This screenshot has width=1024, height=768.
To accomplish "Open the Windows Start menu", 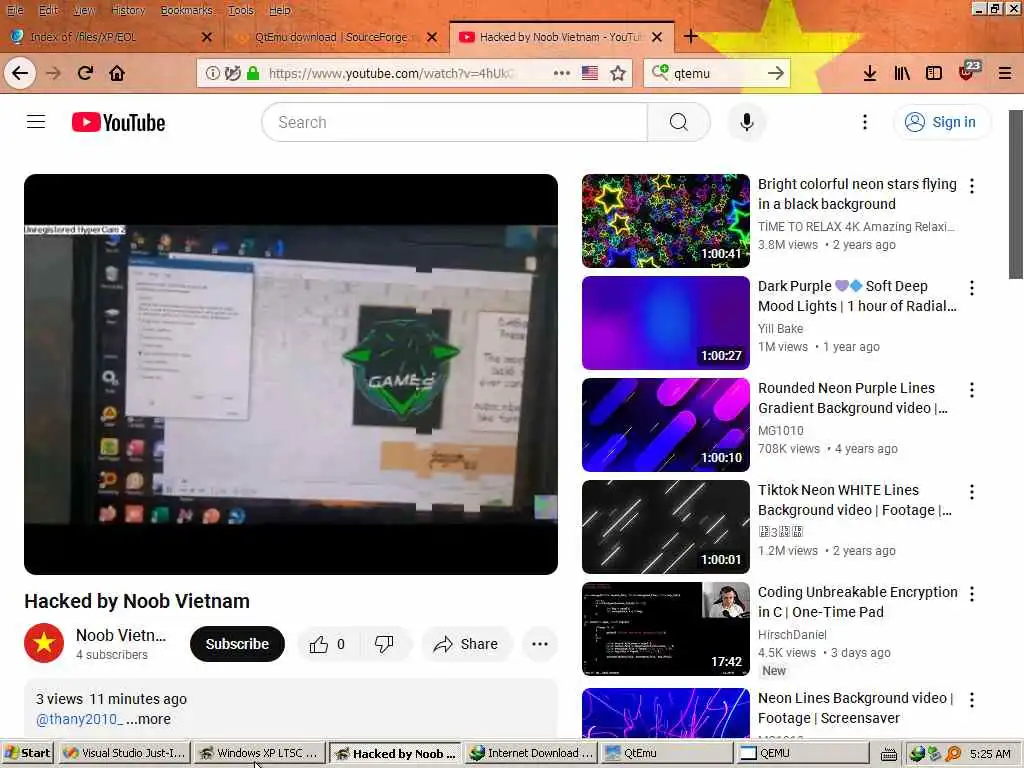I will [27, 753].
